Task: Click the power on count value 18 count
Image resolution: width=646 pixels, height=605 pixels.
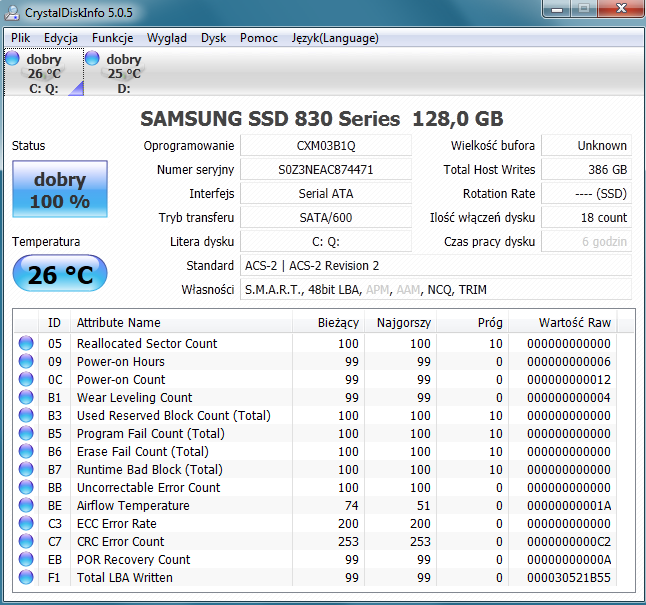Action: pyautogui.click(x=586, y=217)
